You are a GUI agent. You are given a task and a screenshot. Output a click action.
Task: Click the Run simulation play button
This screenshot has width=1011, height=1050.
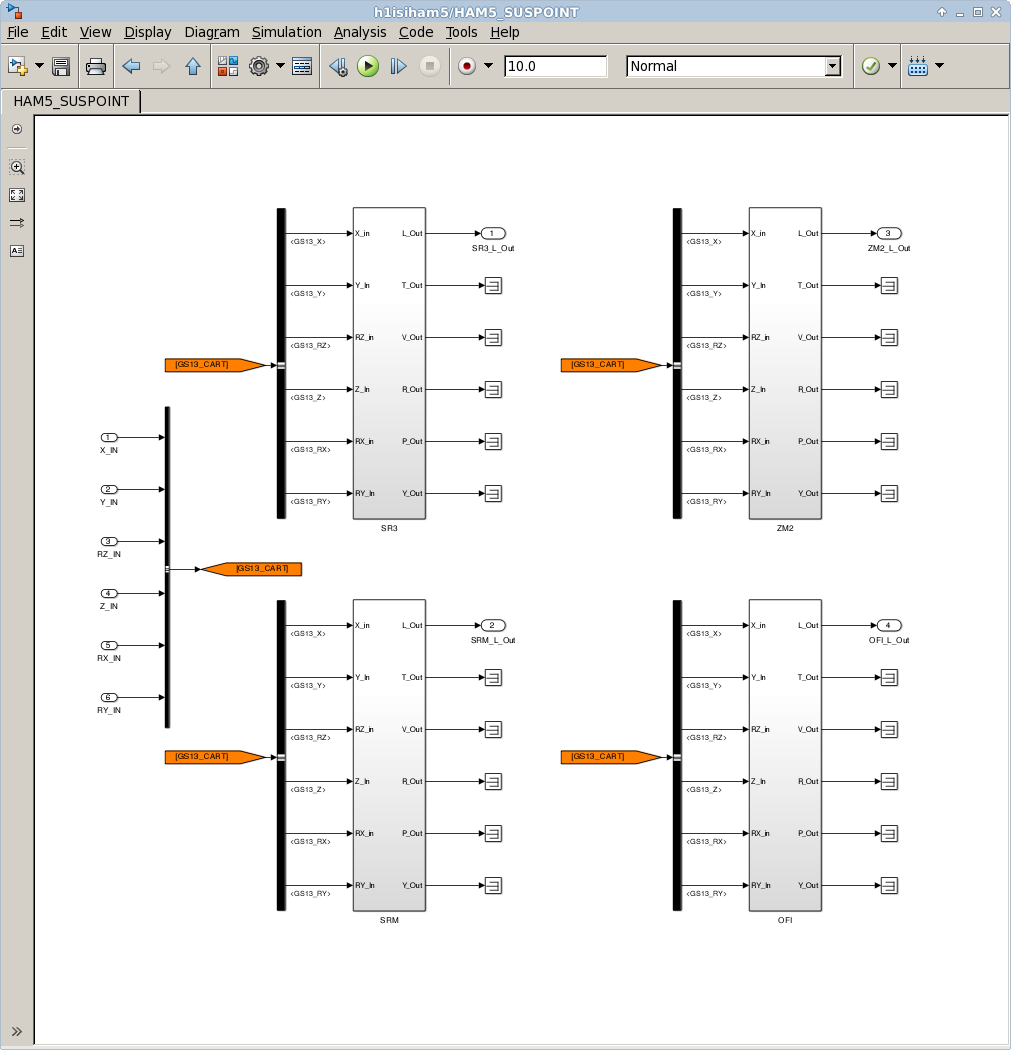coord(368,66)
